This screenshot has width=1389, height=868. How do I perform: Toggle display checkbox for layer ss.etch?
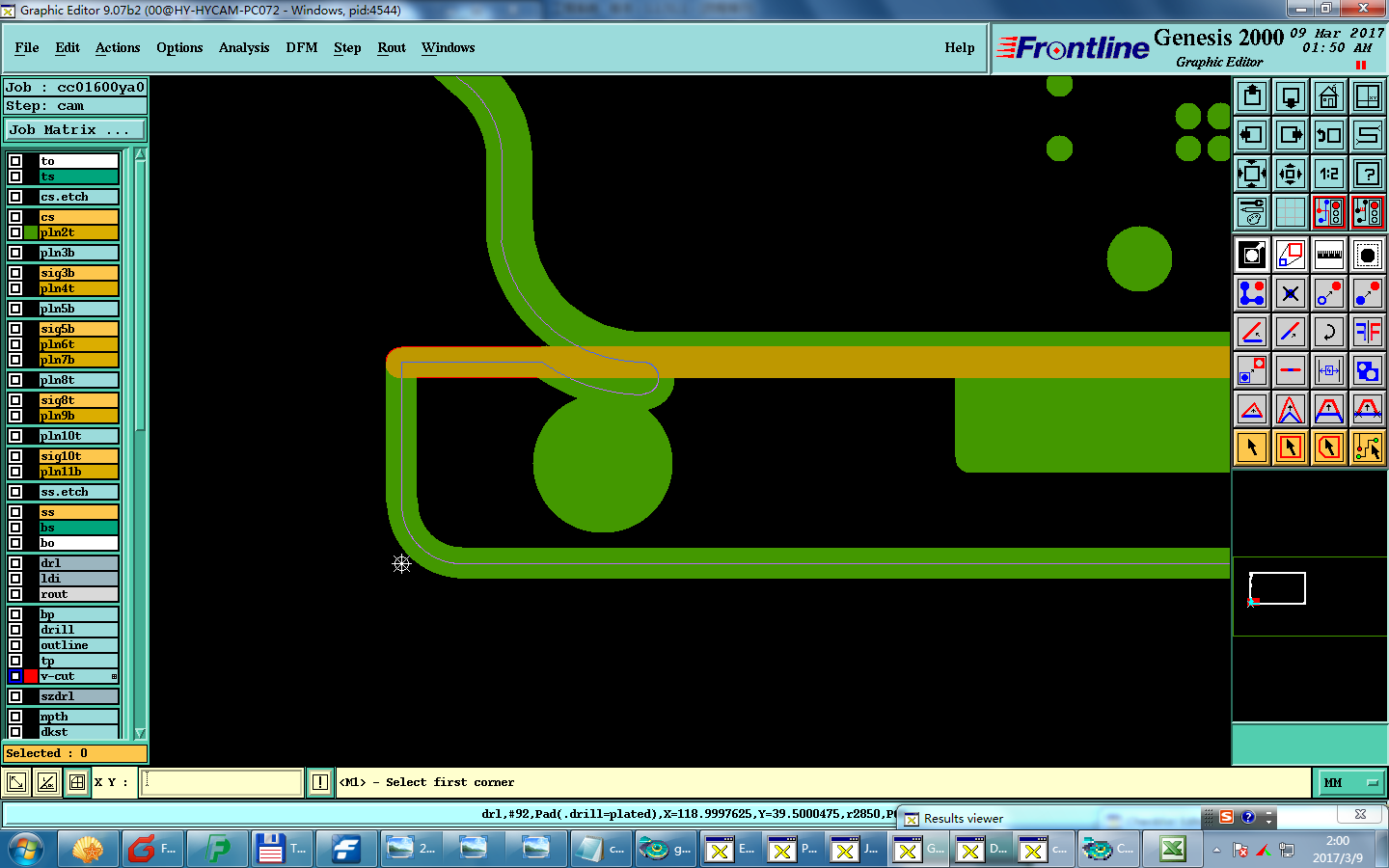(15, 492)
